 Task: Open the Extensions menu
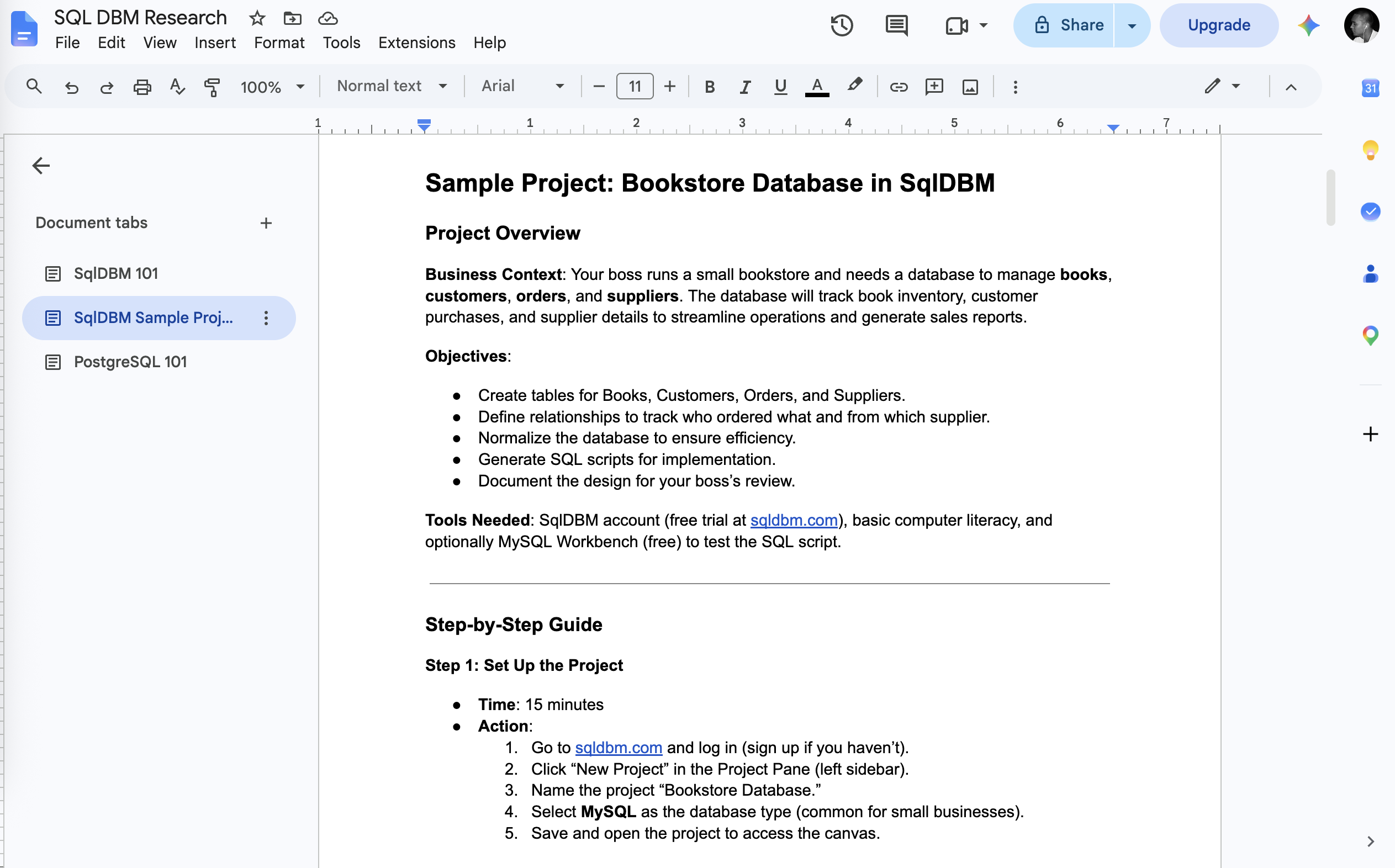(x=416, y=43)
